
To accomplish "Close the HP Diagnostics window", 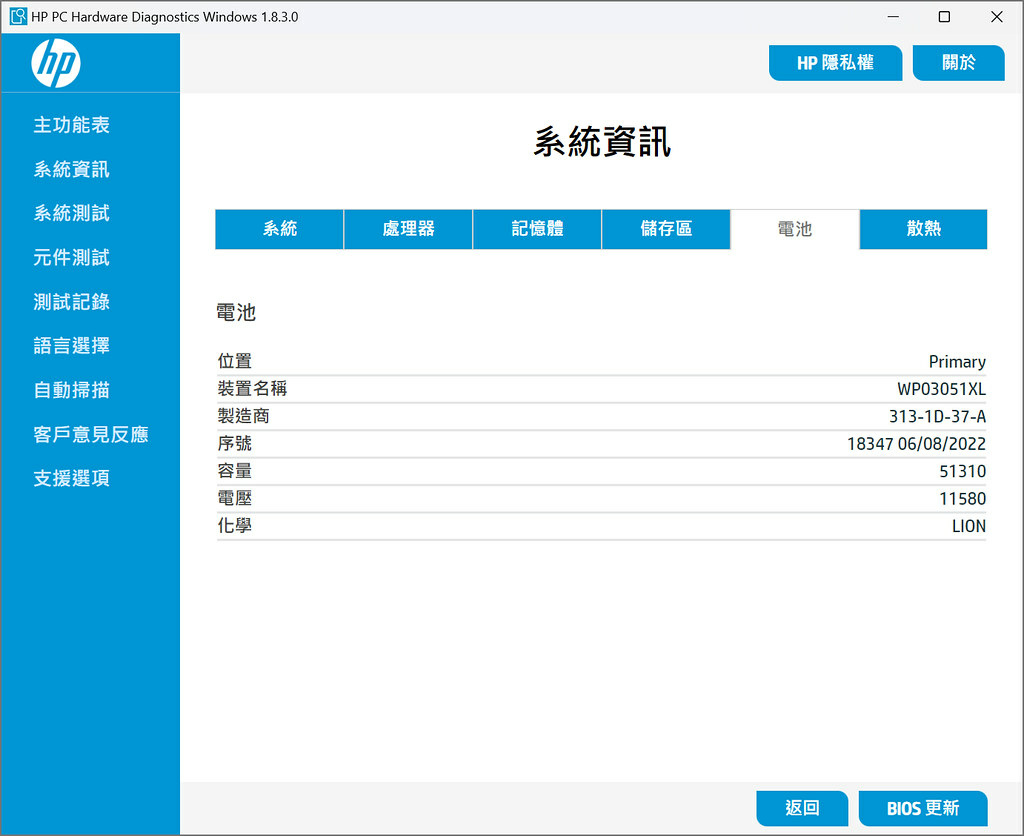I will click(x=997, y=16).
